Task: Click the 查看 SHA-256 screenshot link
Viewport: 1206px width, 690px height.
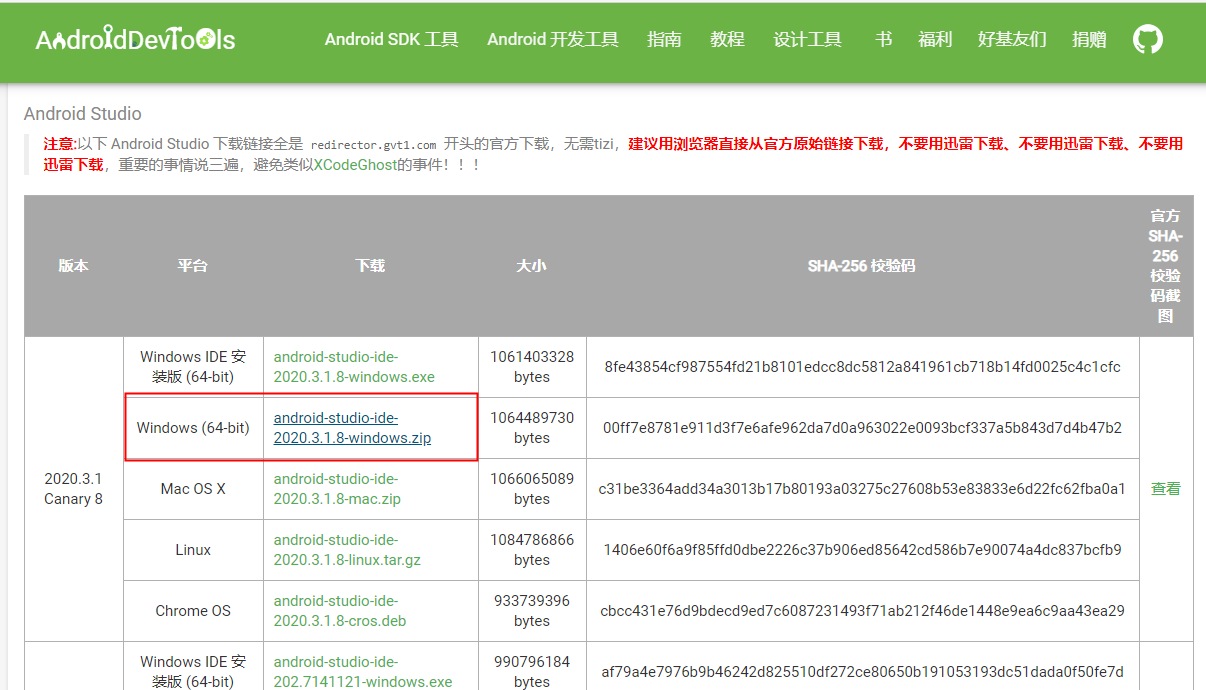Action: (x=1166, y=489)
